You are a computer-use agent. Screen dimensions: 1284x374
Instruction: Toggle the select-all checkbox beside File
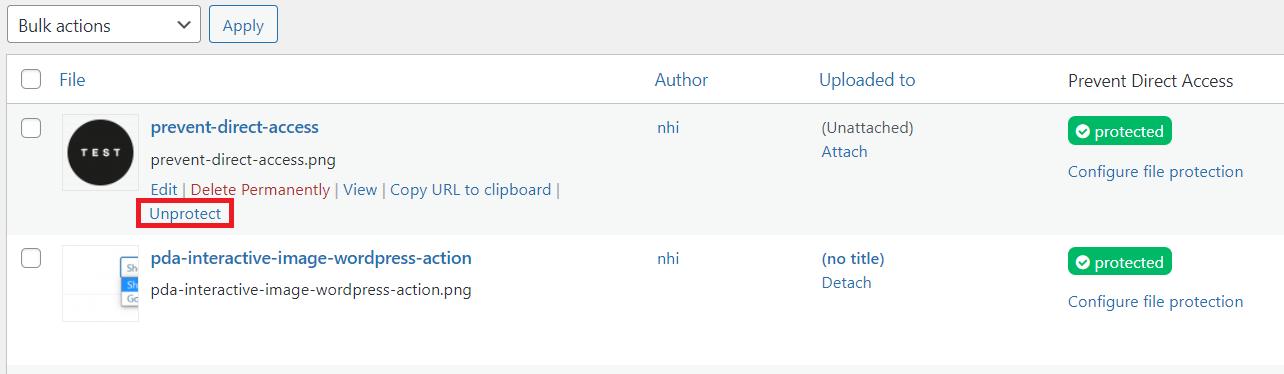(x=31, y=79)
